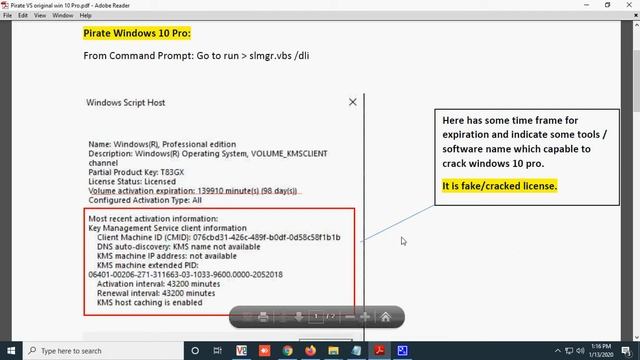Viewport: 640px width, 360px height.
Task: Open the V2 app on taskbar
Action: (242, 351)
